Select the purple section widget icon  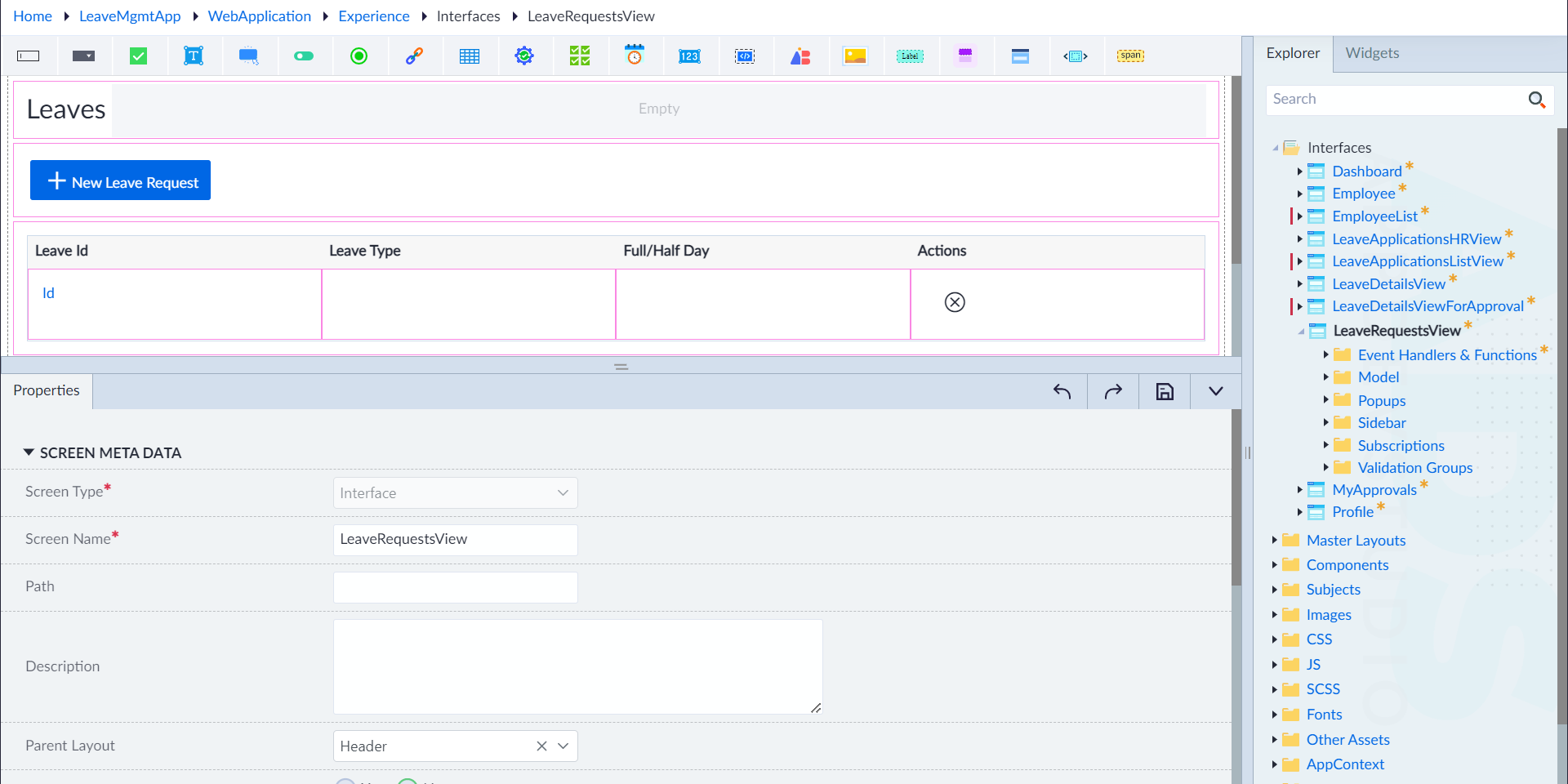click(x=965, y=56)
